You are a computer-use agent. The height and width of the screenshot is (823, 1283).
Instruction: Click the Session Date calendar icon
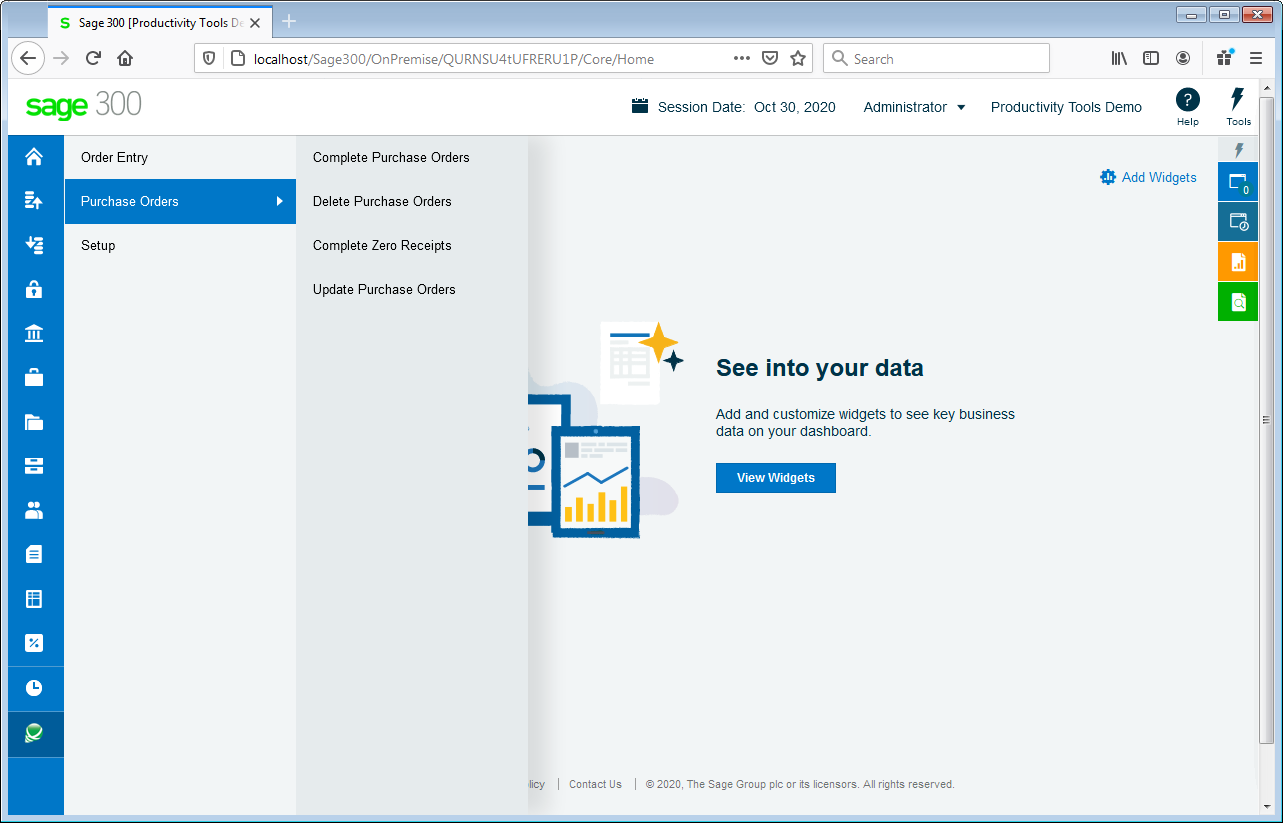click(640, 106)
